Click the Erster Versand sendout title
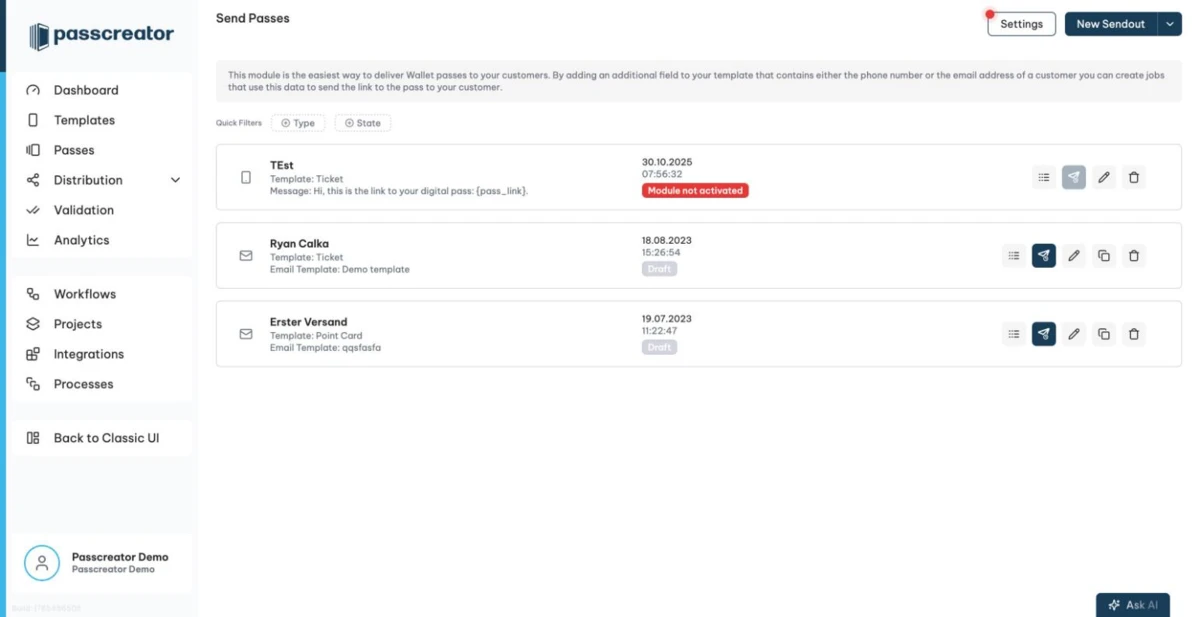Screen dimensions: 1200x617 click(x=309, y=322)
